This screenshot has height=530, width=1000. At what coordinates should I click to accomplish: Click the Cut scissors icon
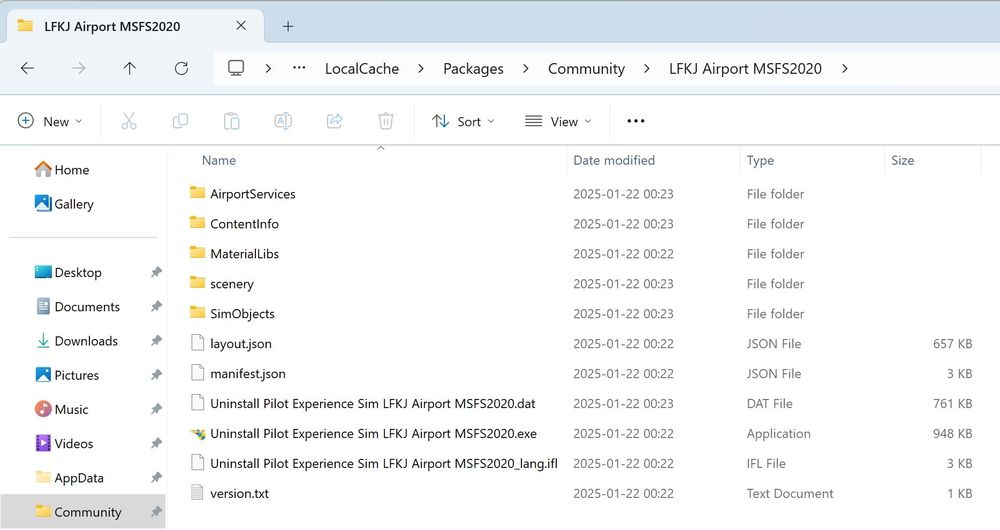[129, 121]
